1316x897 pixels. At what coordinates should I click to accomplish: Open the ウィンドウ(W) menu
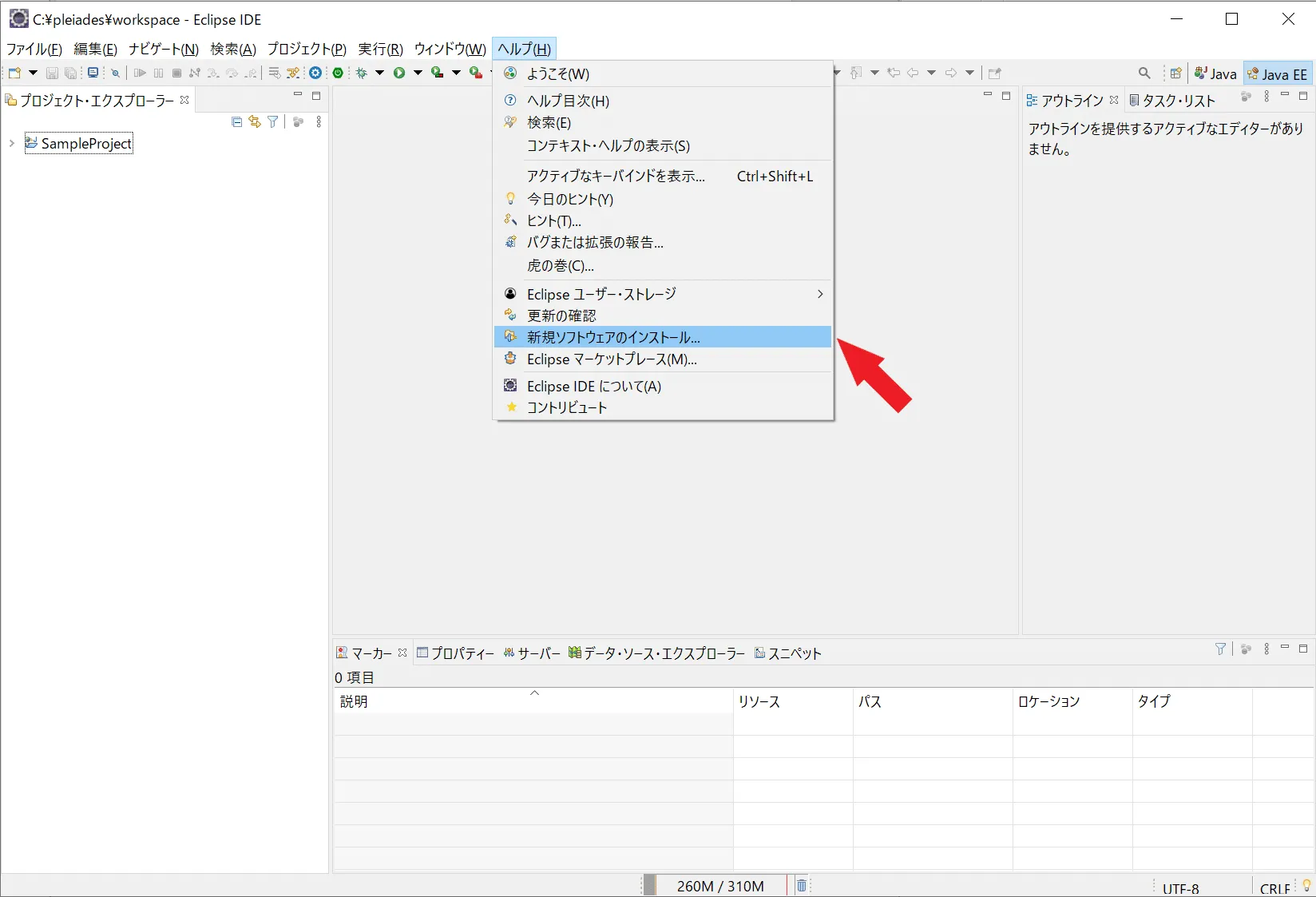point(450,49)
